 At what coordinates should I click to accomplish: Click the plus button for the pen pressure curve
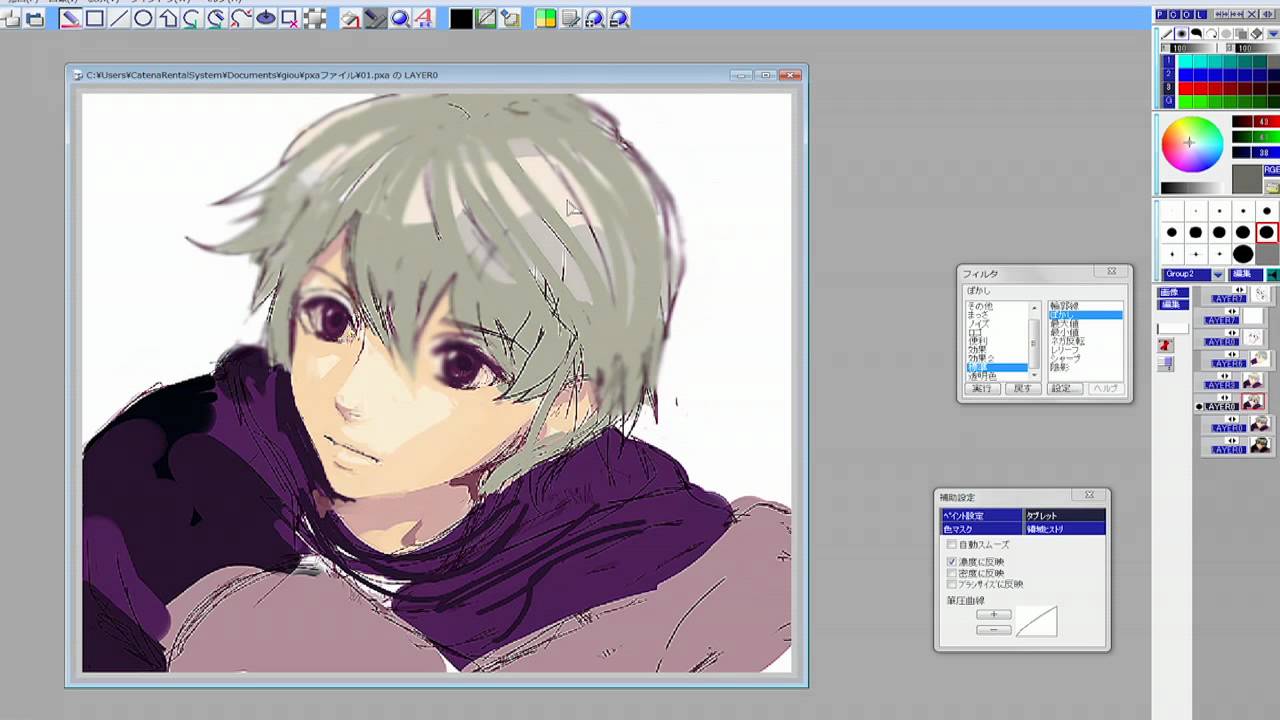click(993, 615)
